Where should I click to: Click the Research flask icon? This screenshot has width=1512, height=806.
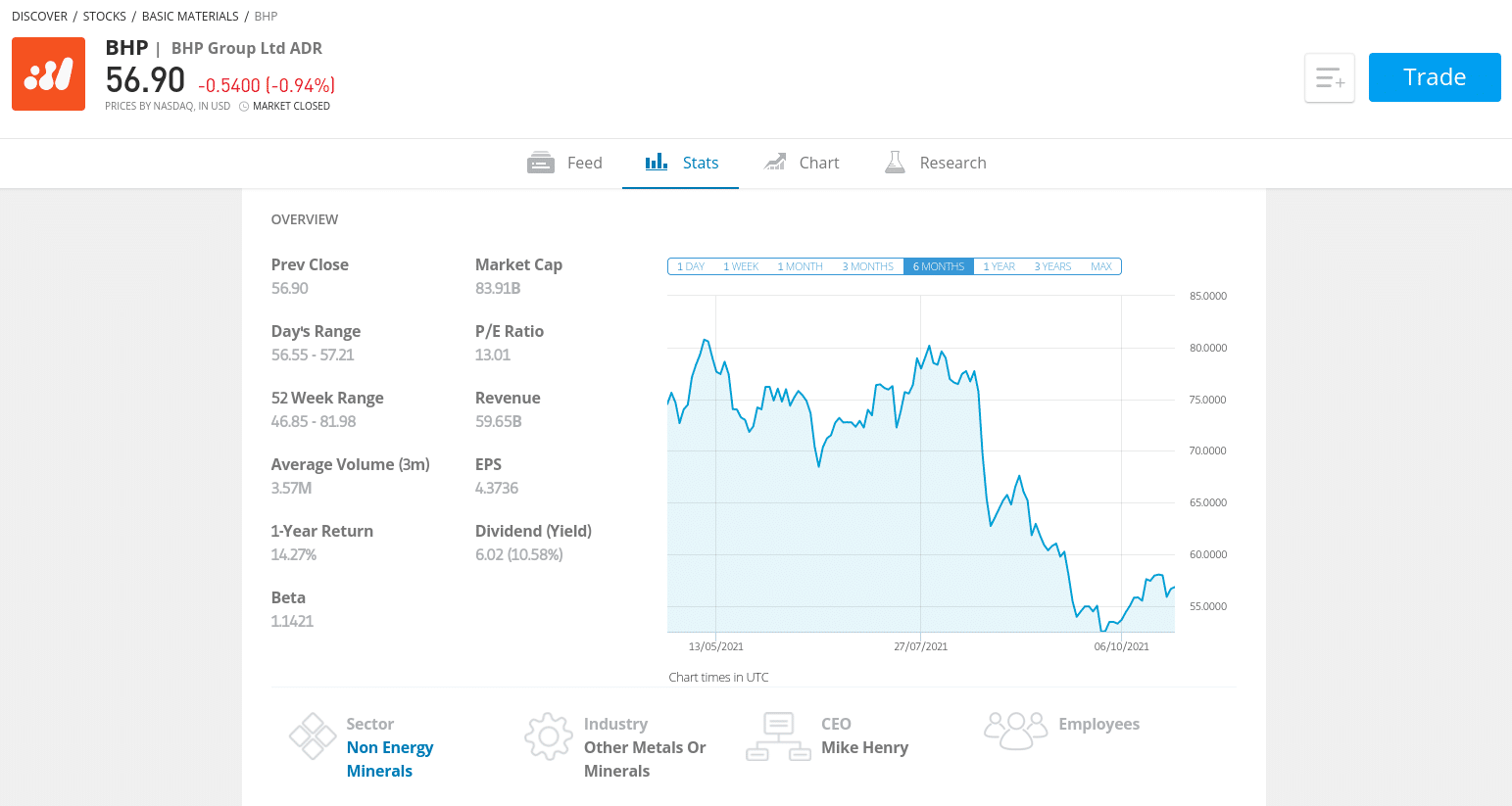pos(895,163)
